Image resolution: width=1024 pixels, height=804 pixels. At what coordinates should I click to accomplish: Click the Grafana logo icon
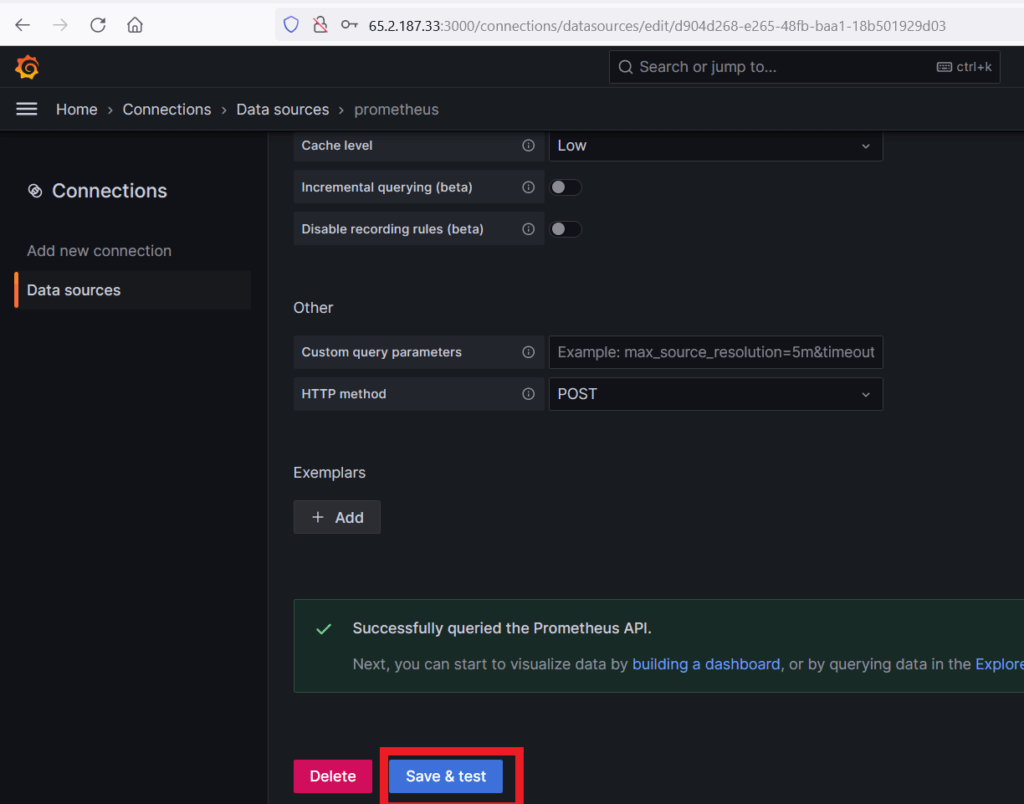pos(26,66)
